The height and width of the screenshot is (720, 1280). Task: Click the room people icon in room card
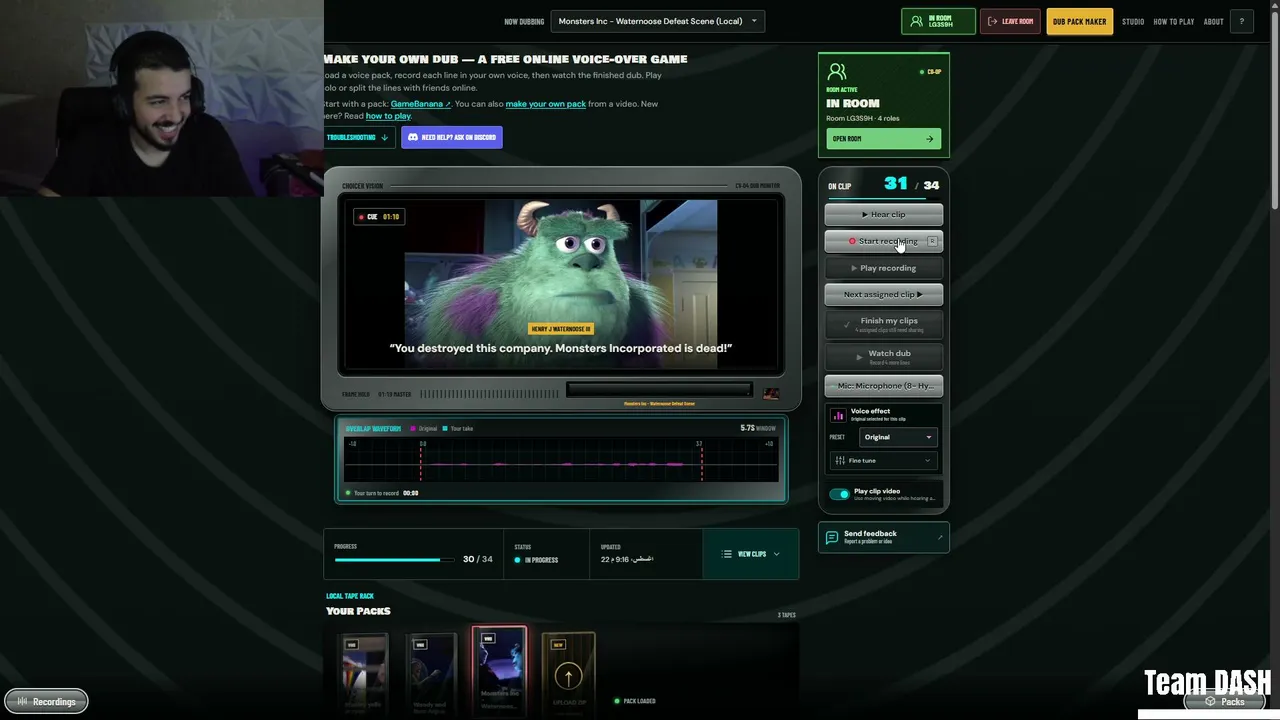point(837,72)
